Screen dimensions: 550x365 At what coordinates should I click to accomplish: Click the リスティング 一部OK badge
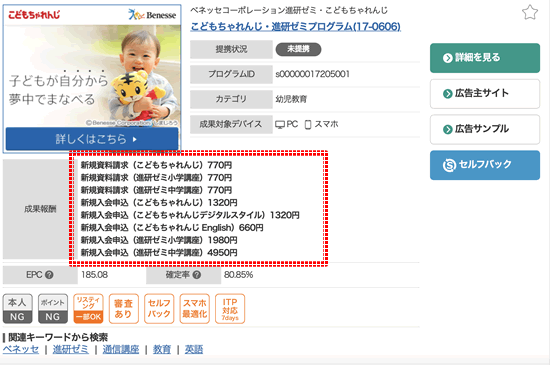(x=88, y=309)
